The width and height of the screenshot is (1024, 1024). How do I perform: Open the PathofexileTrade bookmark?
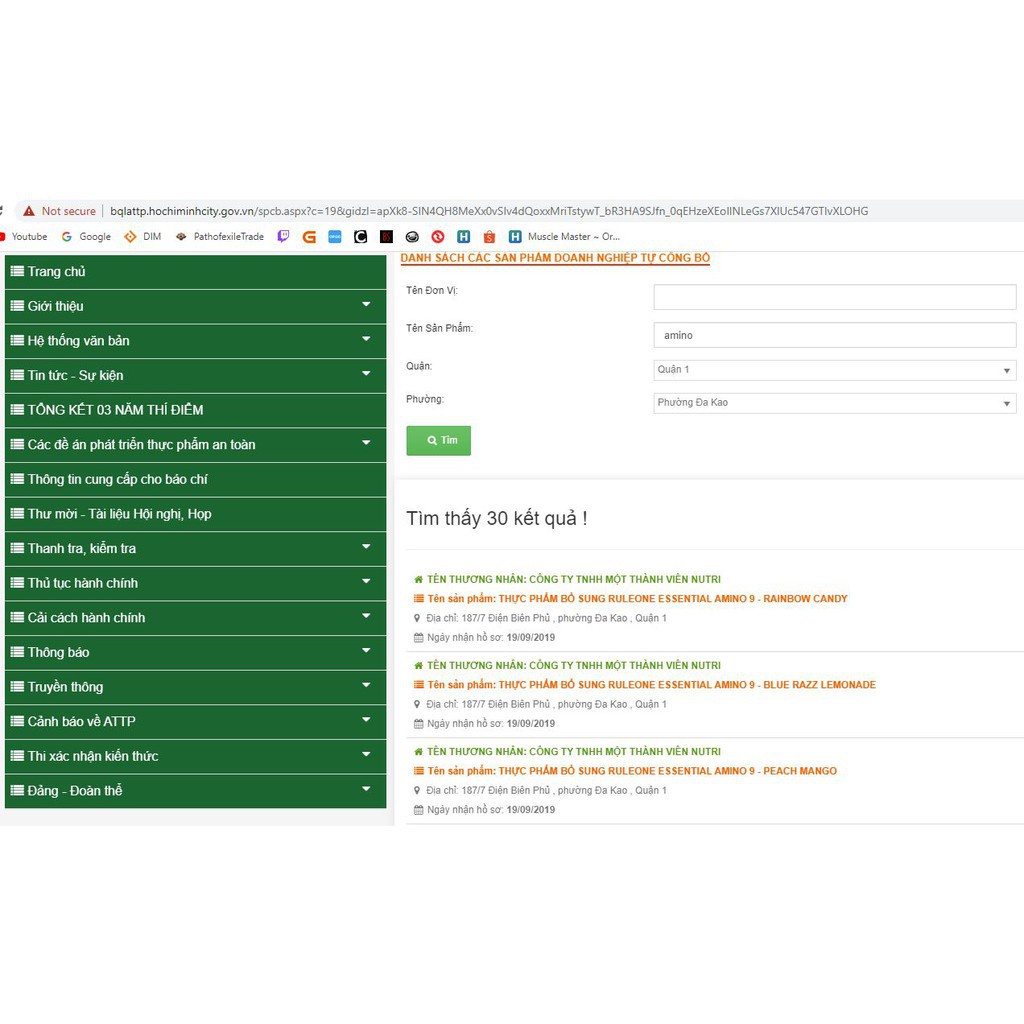[x=220, y=237]
